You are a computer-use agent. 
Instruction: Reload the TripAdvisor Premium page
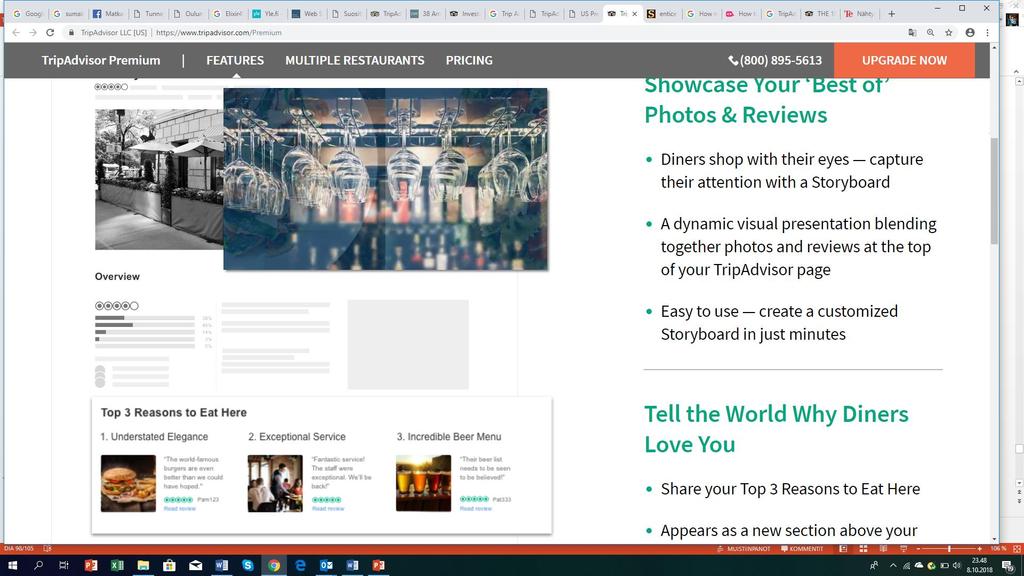(x=50, y=32)
